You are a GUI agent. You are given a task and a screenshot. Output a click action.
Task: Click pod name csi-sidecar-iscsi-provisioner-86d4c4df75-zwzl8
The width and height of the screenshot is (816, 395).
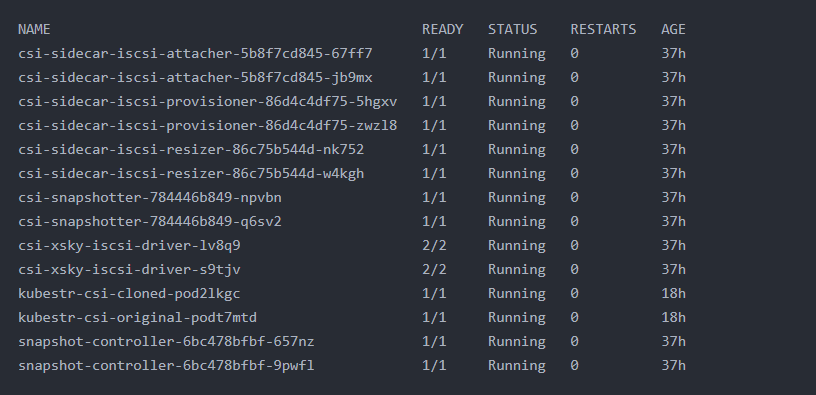click(208, 125)
